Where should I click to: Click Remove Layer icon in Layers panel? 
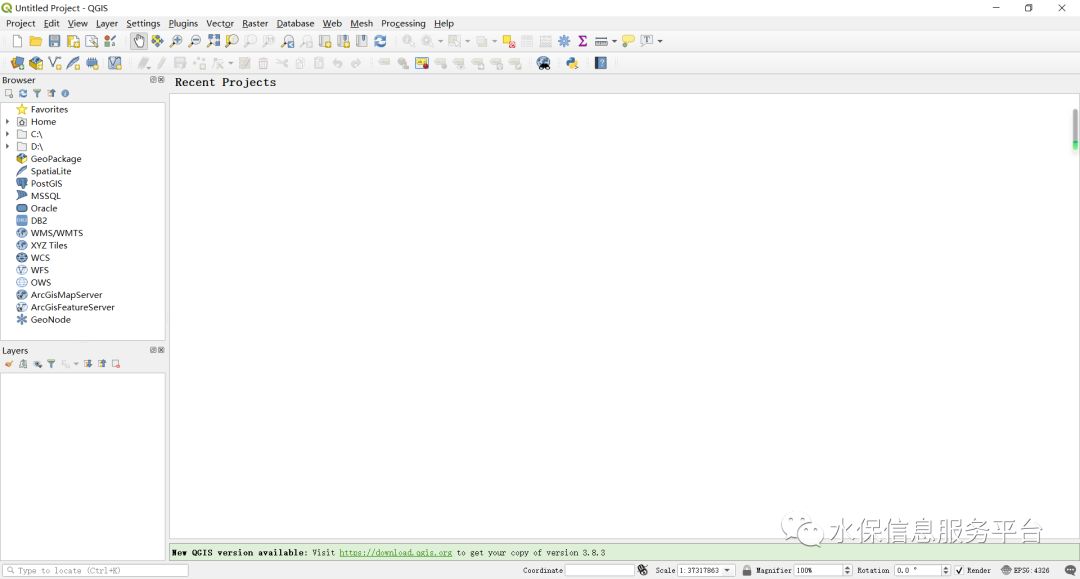point(116,364)
